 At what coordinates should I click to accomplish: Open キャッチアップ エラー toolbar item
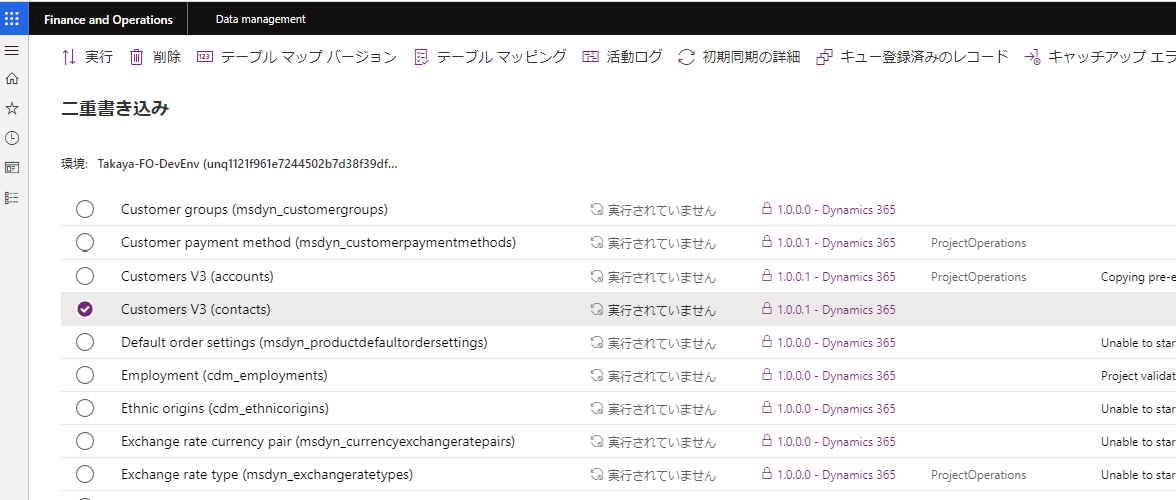click(x=1100, y=57)
